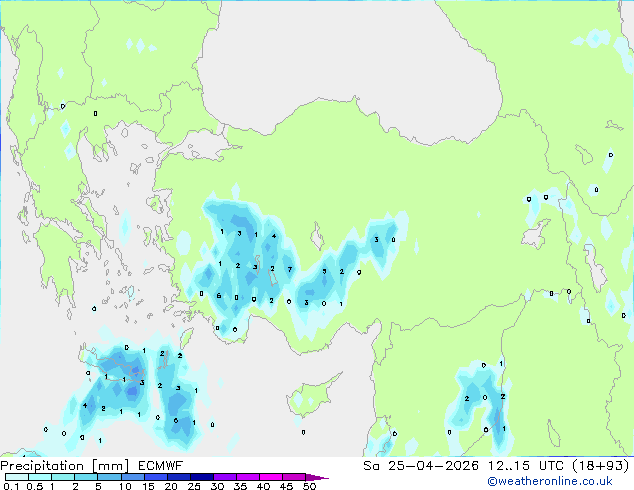Viewport: 634px width, 490px height.
Task: Click the 0.1–0.5 mm lightest legend swatch
Action: tap(17, 477)
